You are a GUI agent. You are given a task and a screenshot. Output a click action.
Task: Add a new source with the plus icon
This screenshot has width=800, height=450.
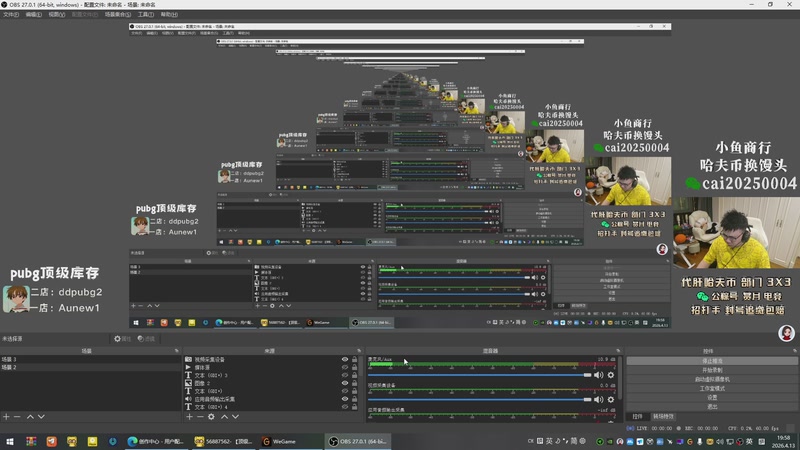pyautogui.click(x=189, y=417)
